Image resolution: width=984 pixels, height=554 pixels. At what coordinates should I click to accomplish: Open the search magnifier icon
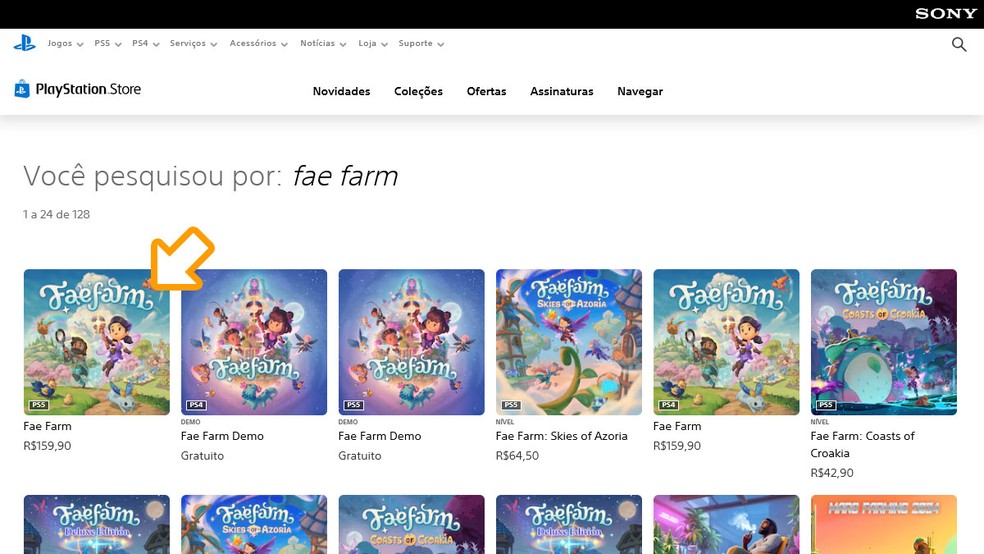point(958,44)
